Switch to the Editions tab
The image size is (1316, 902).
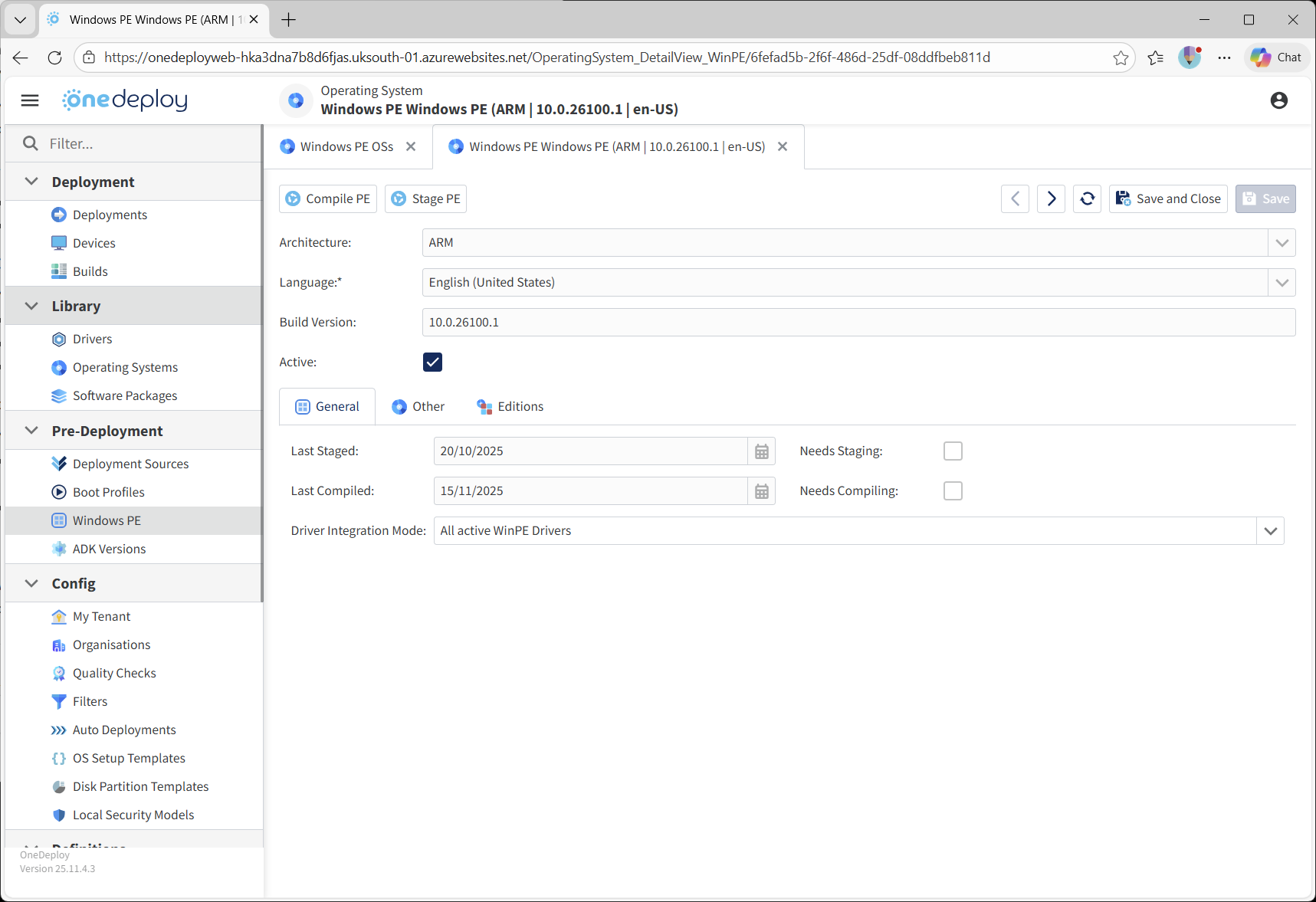coord(510,407)
